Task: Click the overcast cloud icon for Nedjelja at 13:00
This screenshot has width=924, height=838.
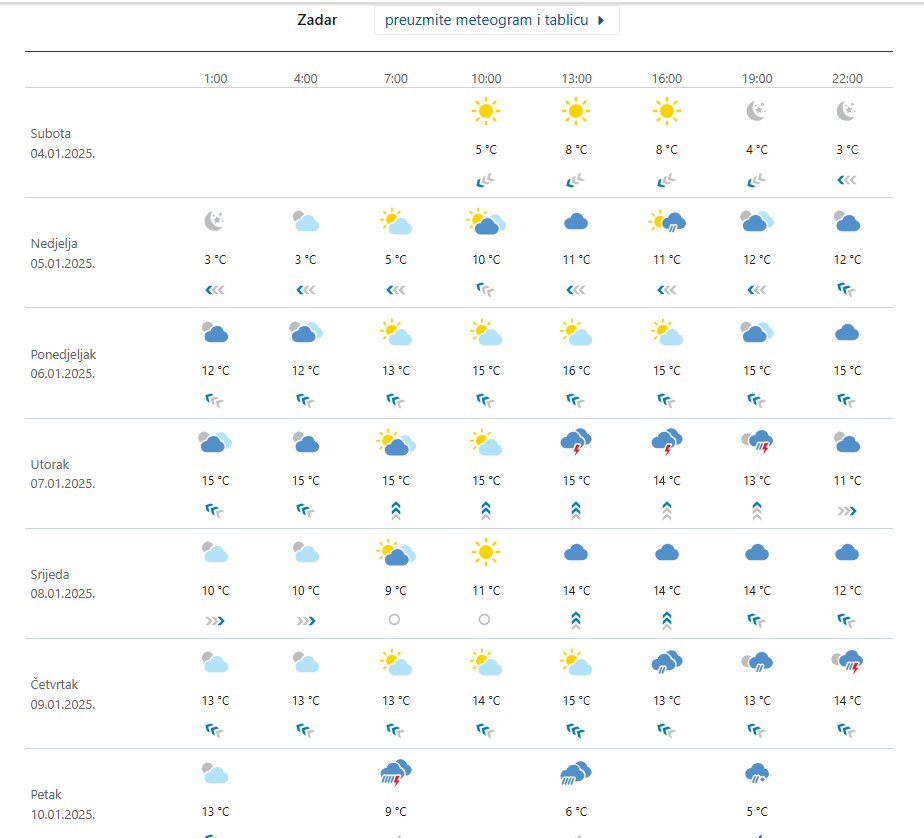Action: (576, 222)
